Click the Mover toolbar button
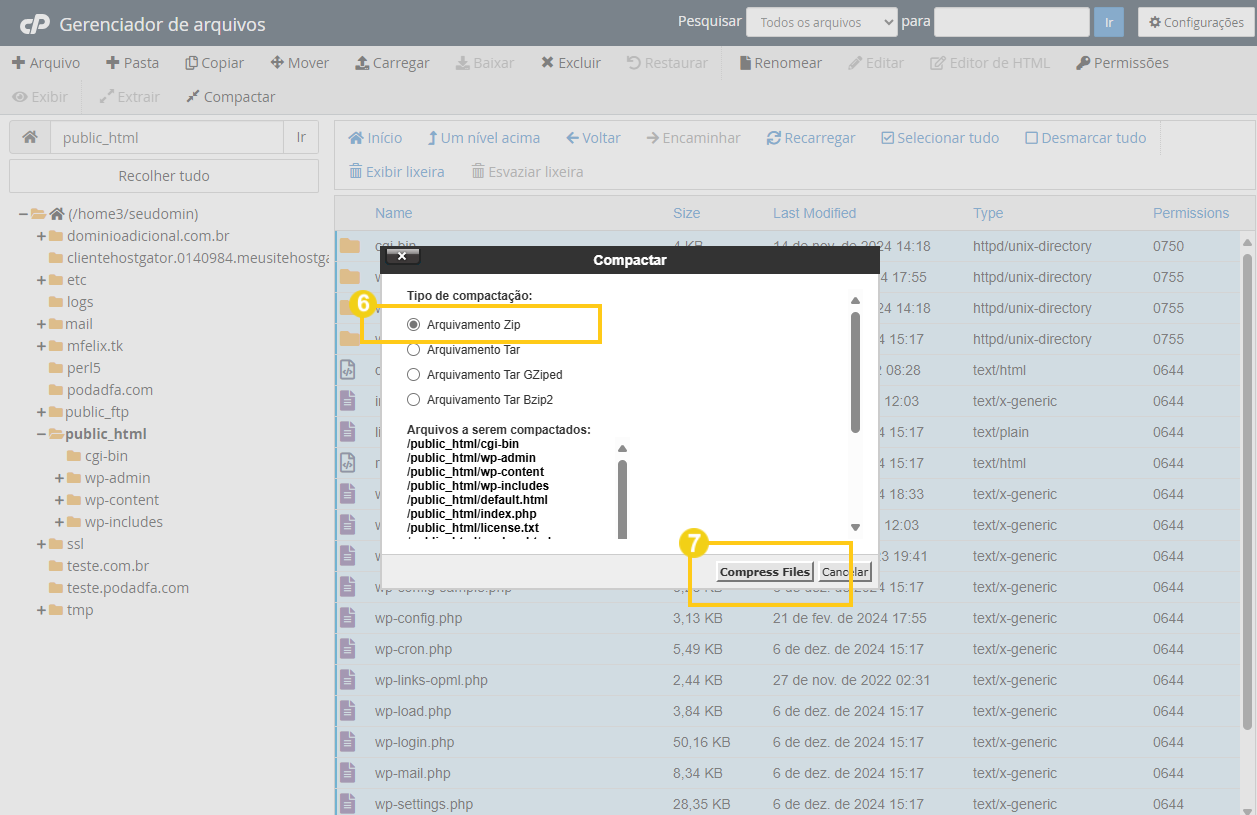1257x815 pixels. 299,62
